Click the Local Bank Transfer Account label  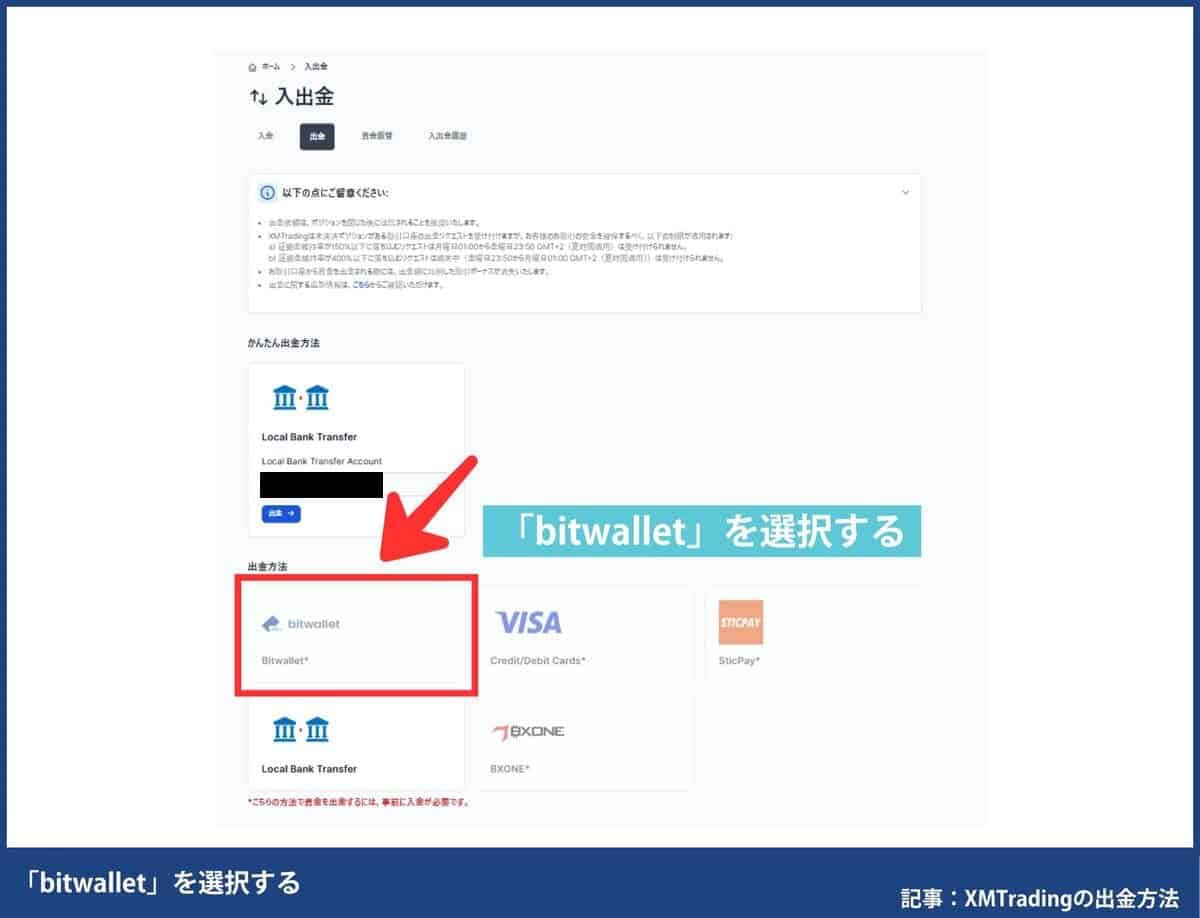(x=321, y=461)
